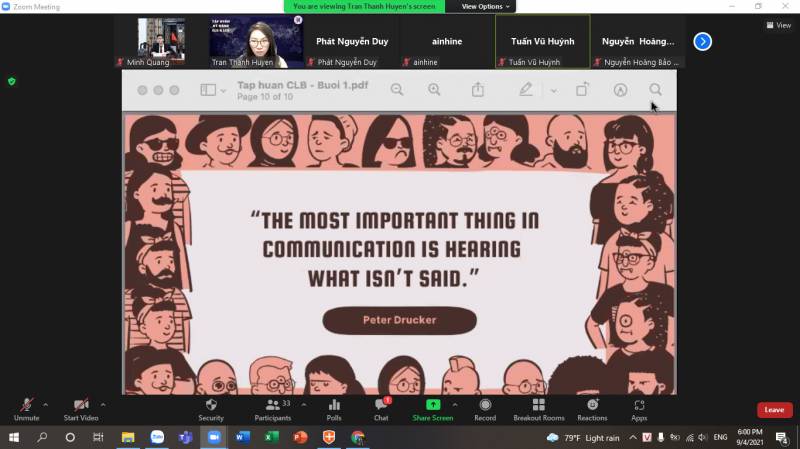800x449 pixels.
Task: Open the Apps panel
Action: pos(639,407)
